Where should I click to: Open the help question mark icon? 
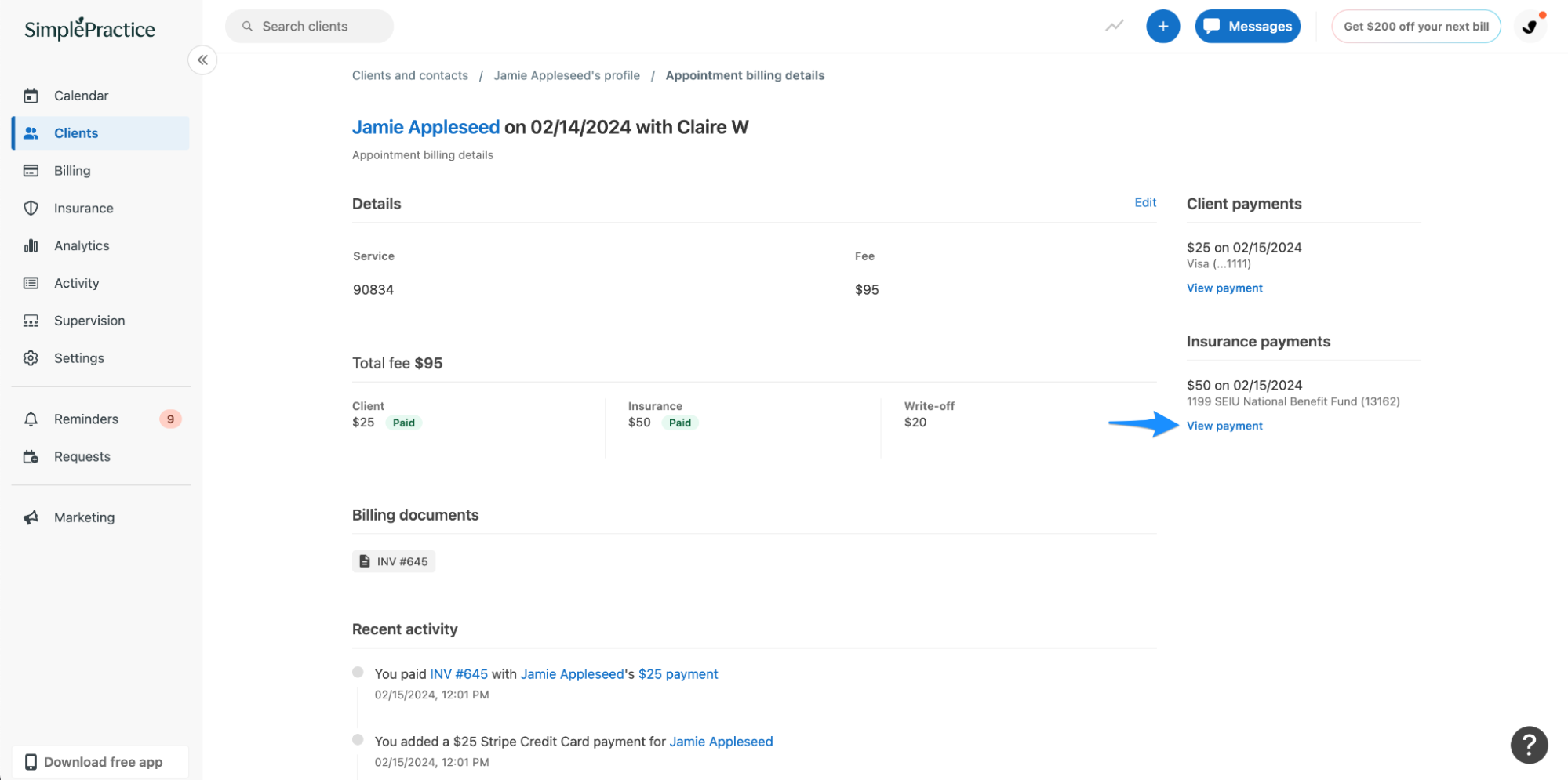pyautogui.click(x=1528, y=745)
